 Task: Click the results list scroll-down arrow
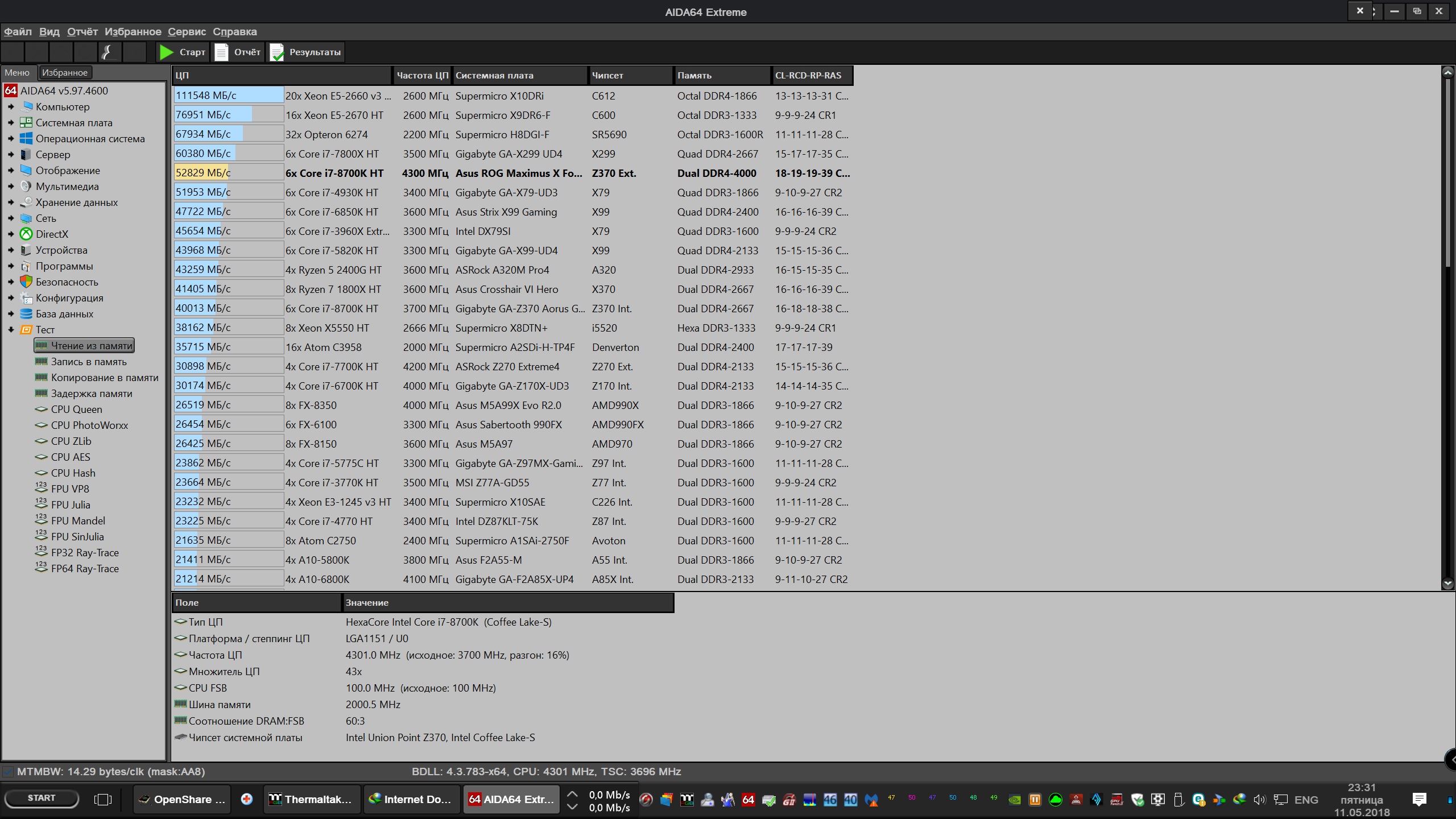tap(1447, 584)
